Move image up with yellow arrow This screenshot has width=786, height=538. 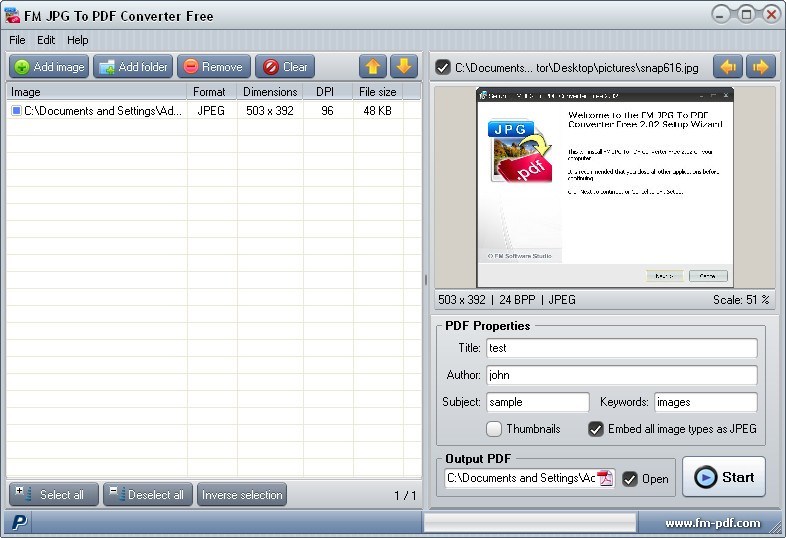click(x=373, y=67)
